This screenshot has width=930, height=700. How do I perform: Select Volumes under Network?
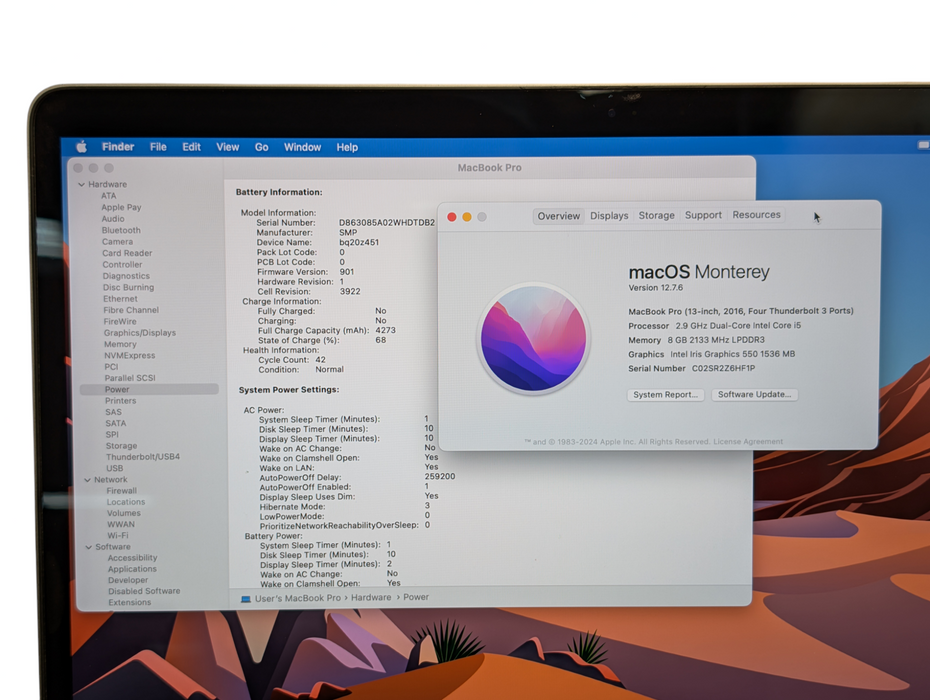tap(124, 513)
